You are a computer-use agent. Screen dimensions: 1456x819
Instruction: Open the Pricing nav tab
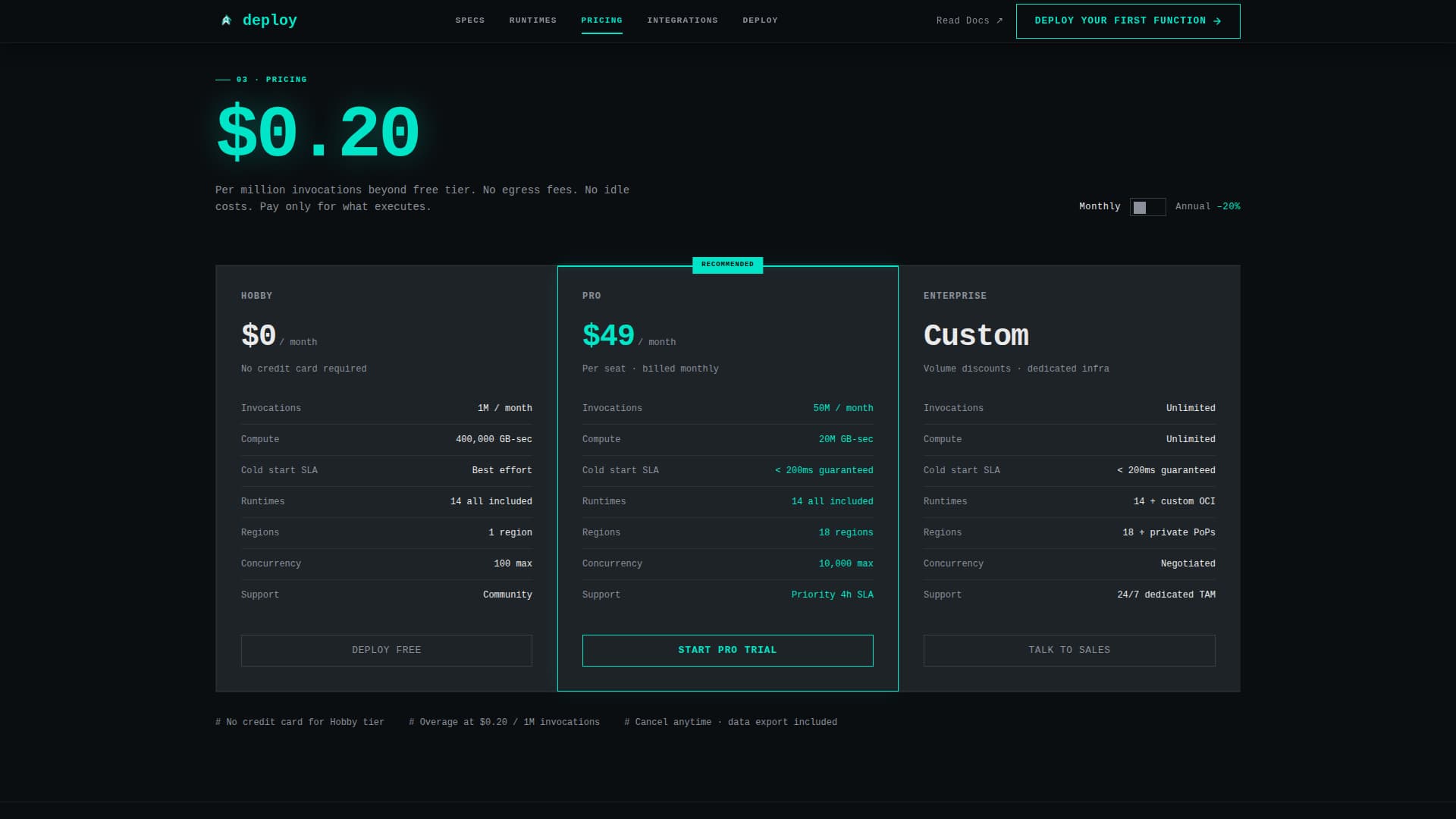point(601,20)
